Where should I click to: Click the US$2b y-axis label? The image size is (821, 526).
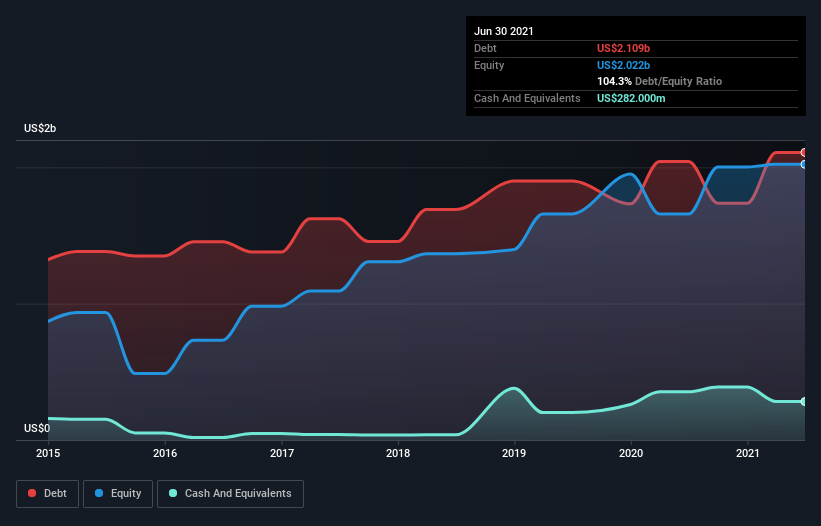(x=40, y=128)
